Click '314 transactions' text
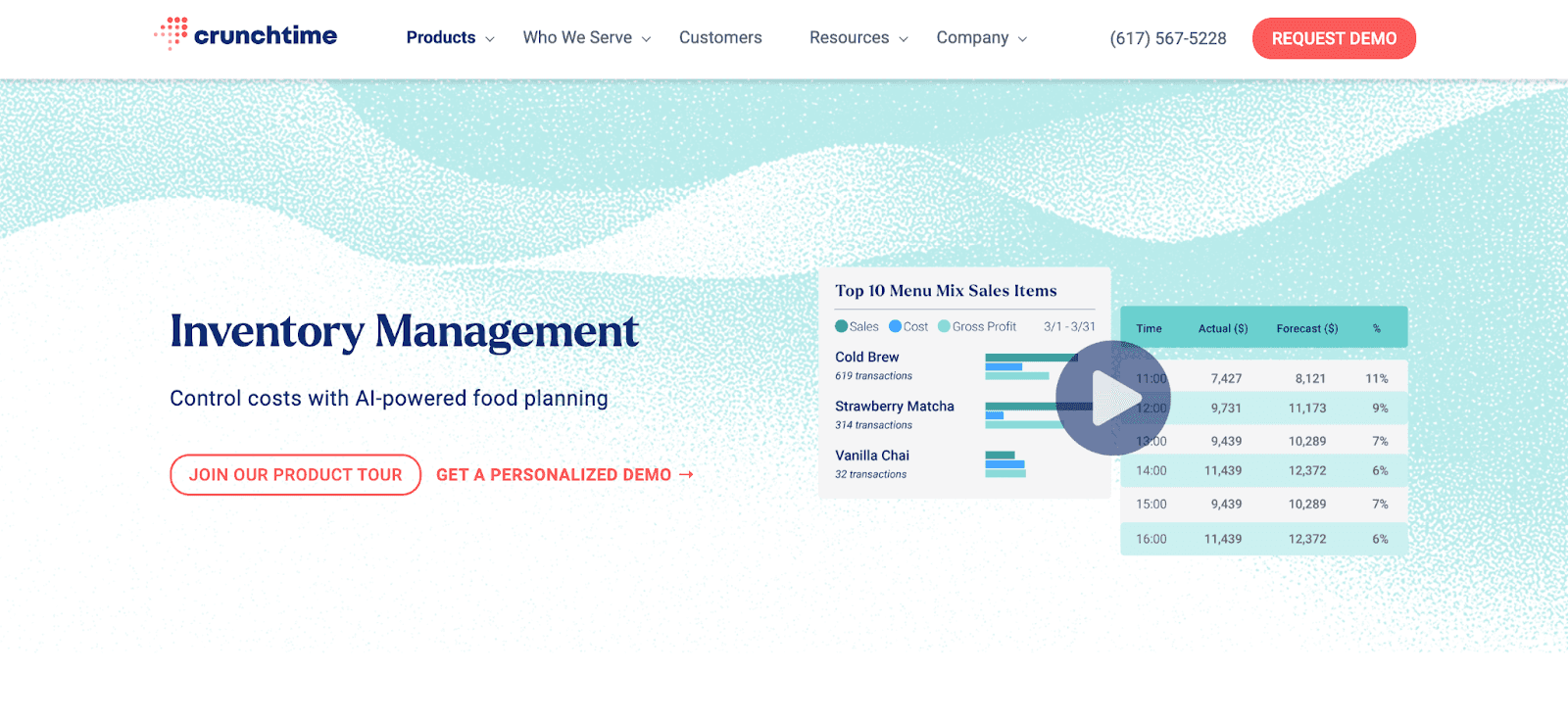The height and width of the screenshot is (721, 1568). point(873,425)
